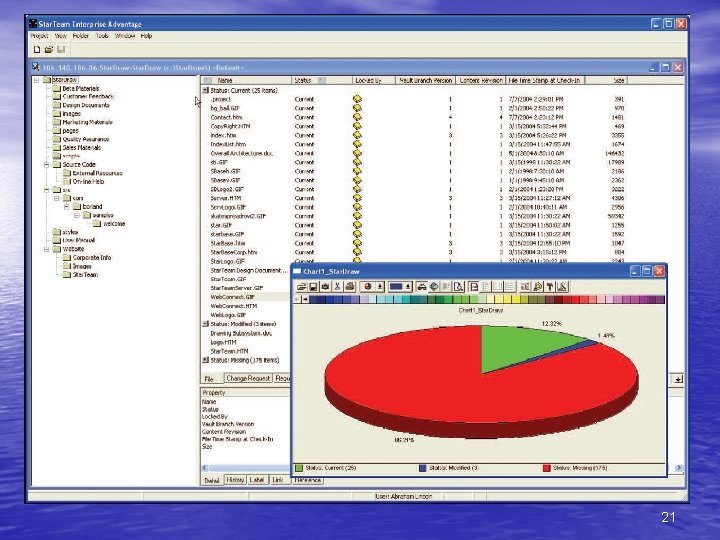Open the Folder menu
This screenshot has height=540, width=720.
81,36
